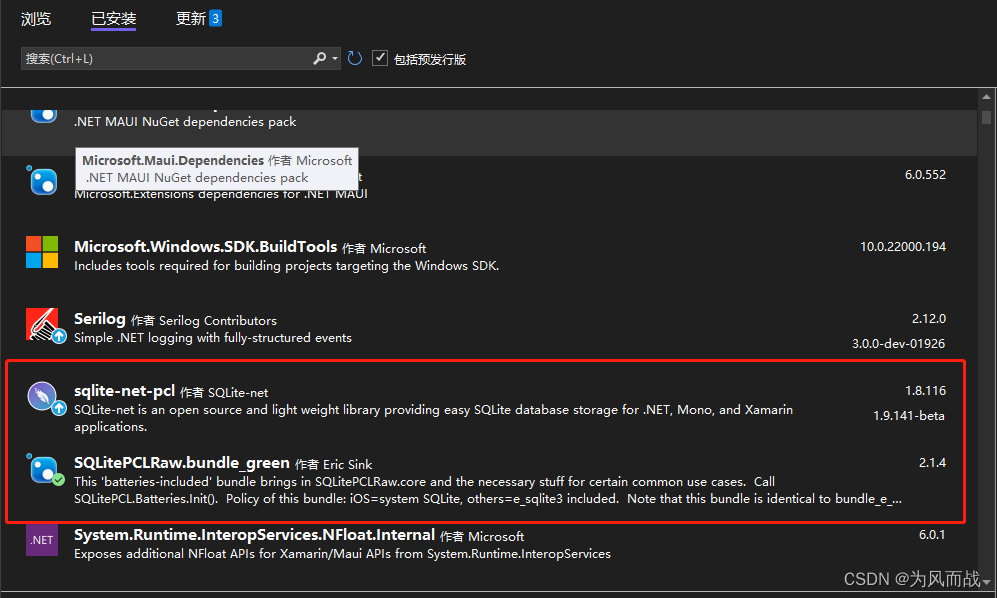Image resolution: width=997 pixels, height=598 pixels.
Task: Click 'Exposes additional NFloat APIs' description
Action: (x=342, y=554)
